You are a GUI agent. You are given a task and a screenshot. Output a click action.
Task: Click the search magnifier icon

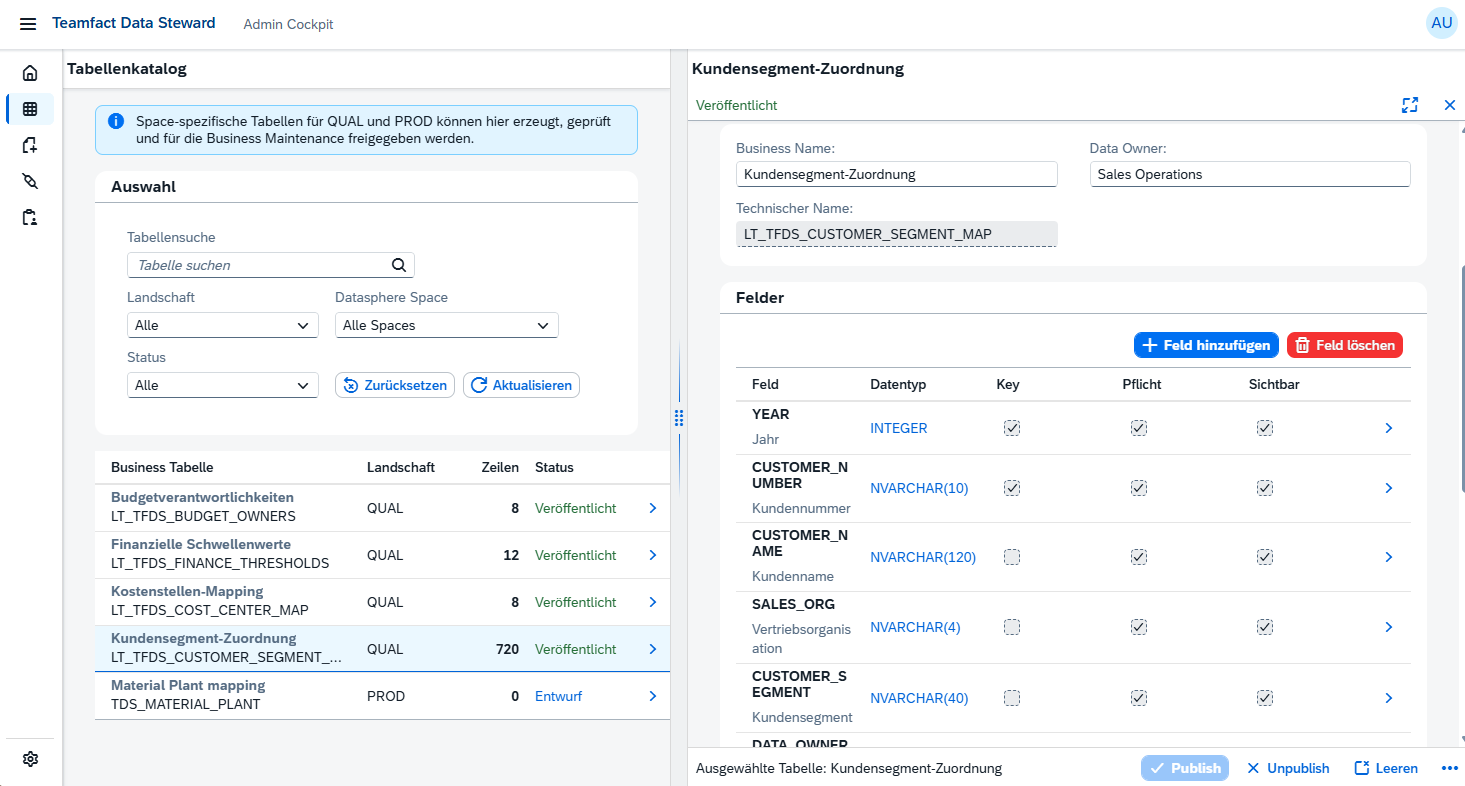tap(398, 265)
